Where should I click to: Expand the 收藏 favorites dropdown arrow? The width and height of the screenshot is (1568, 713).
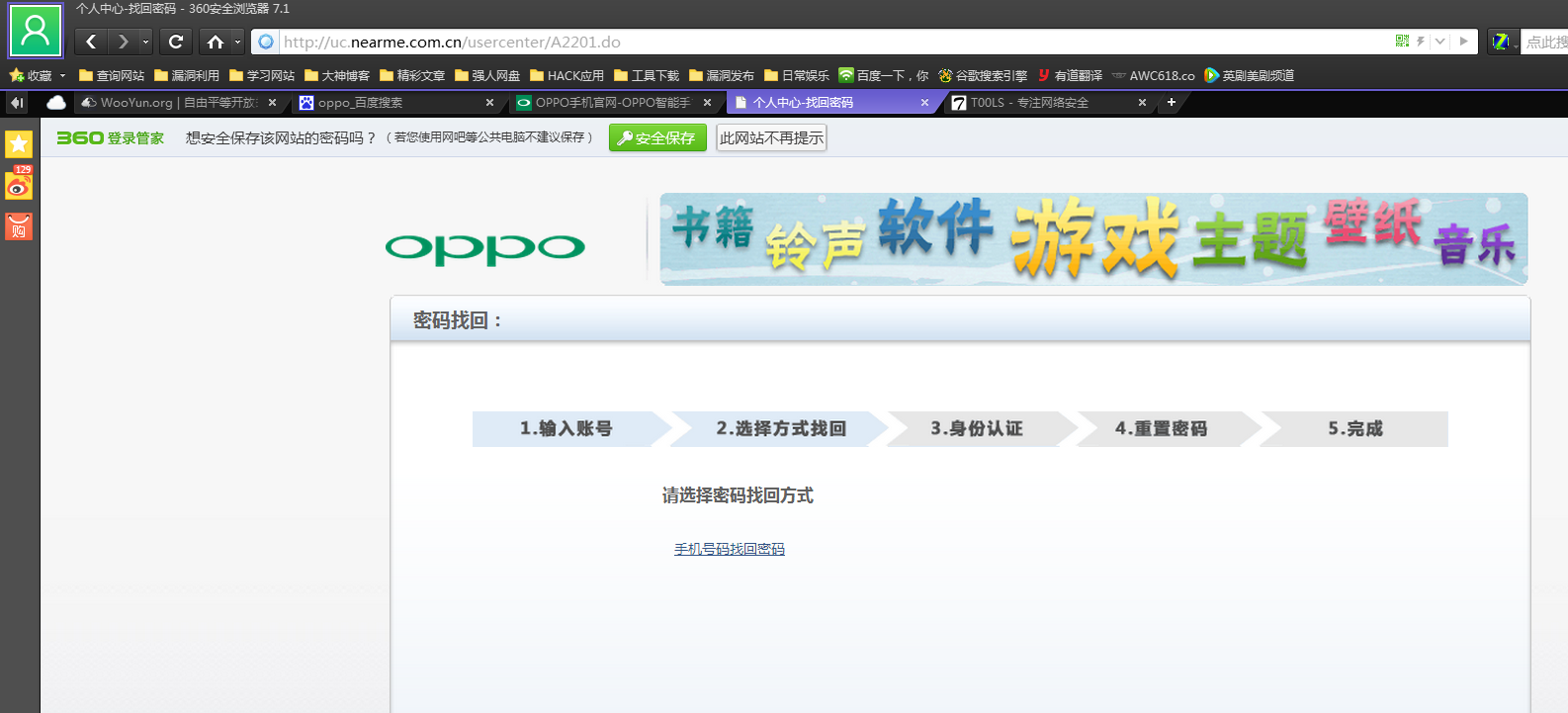tap(62, 75)
